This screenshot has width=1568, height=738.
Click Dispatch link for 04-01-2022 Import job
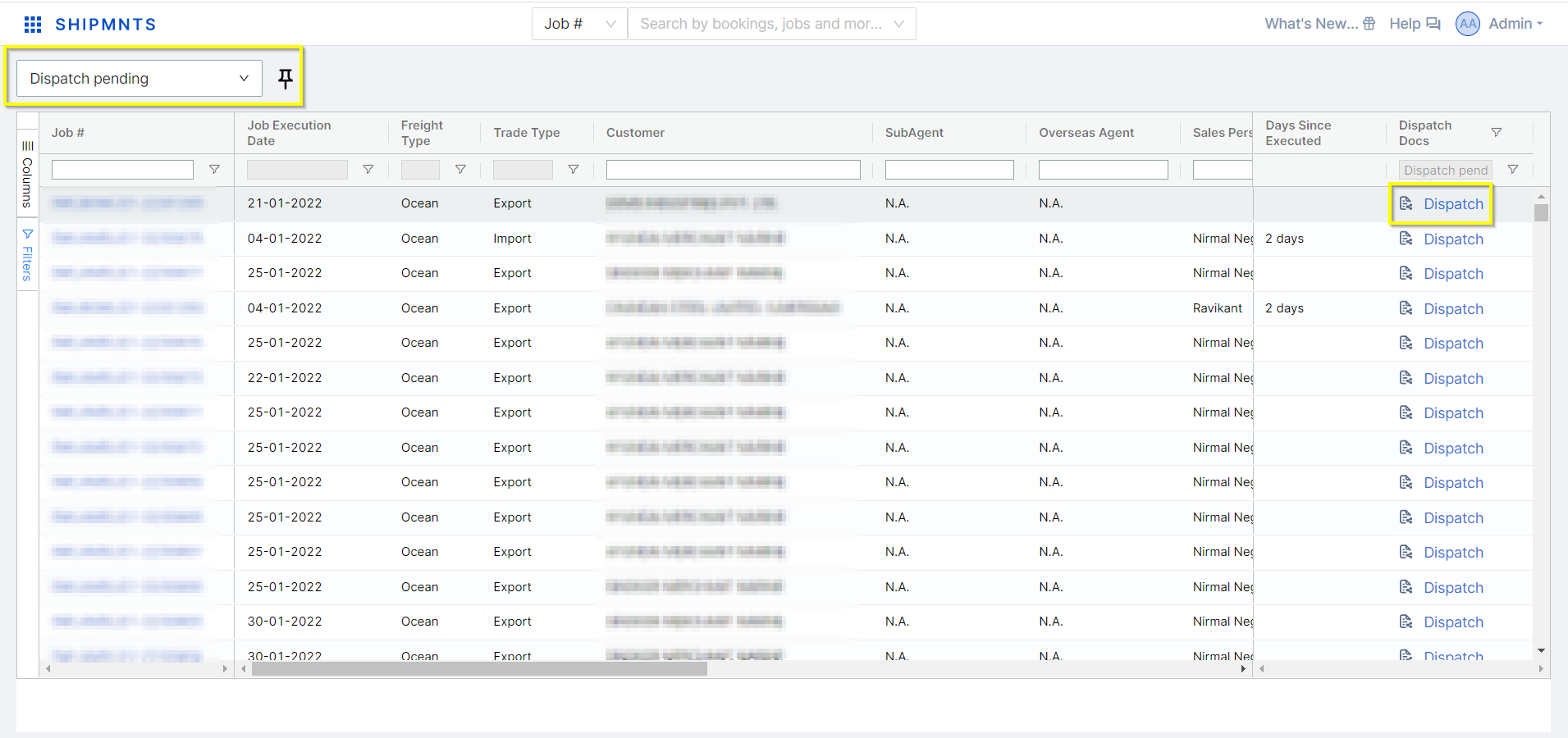click(1453, 239)
